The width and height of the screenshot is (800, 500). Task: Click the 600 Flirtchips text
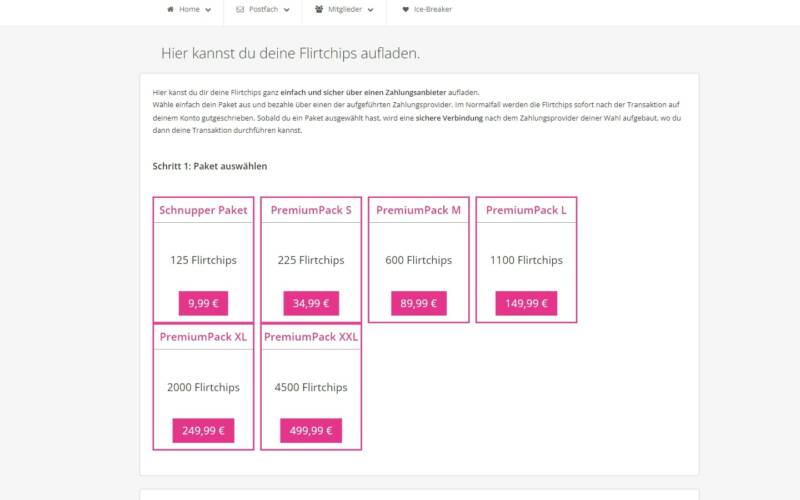click(419, 260)
